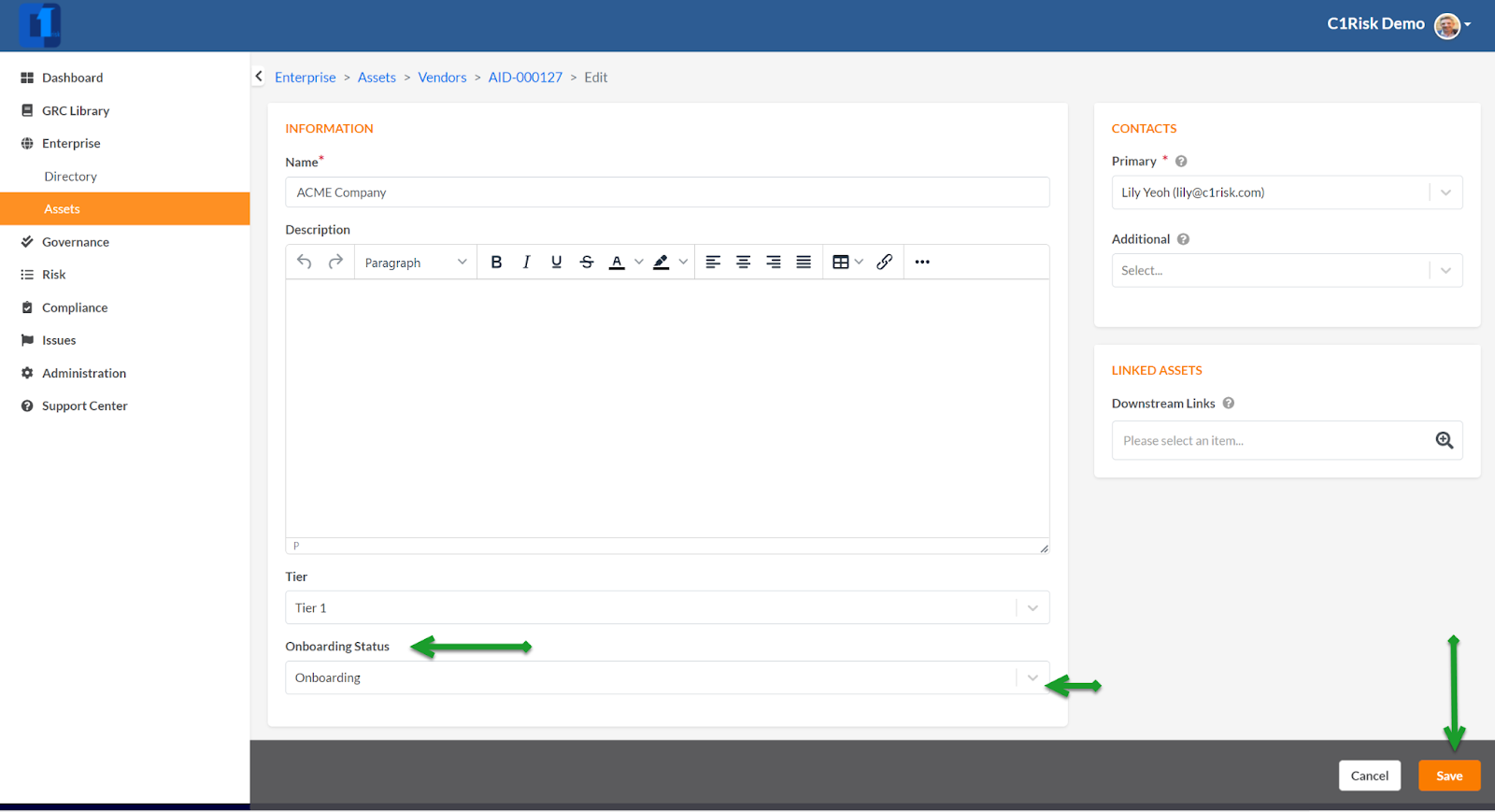Click the magnifier search icon in Downstream Links
This screenshot has width=1495, height=812.
1445,440
